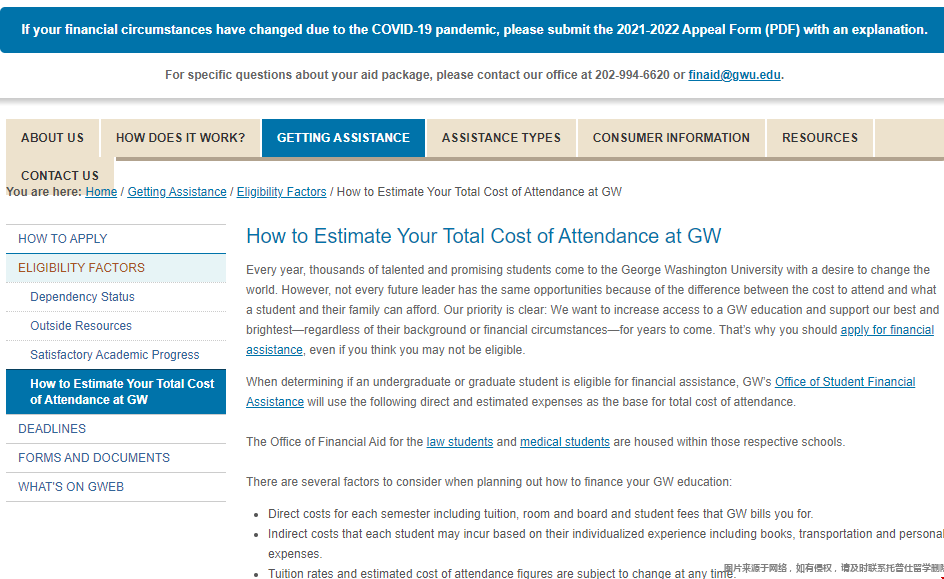Click the finaid@gwu.edu email link
944x579 pixels.
734,75
